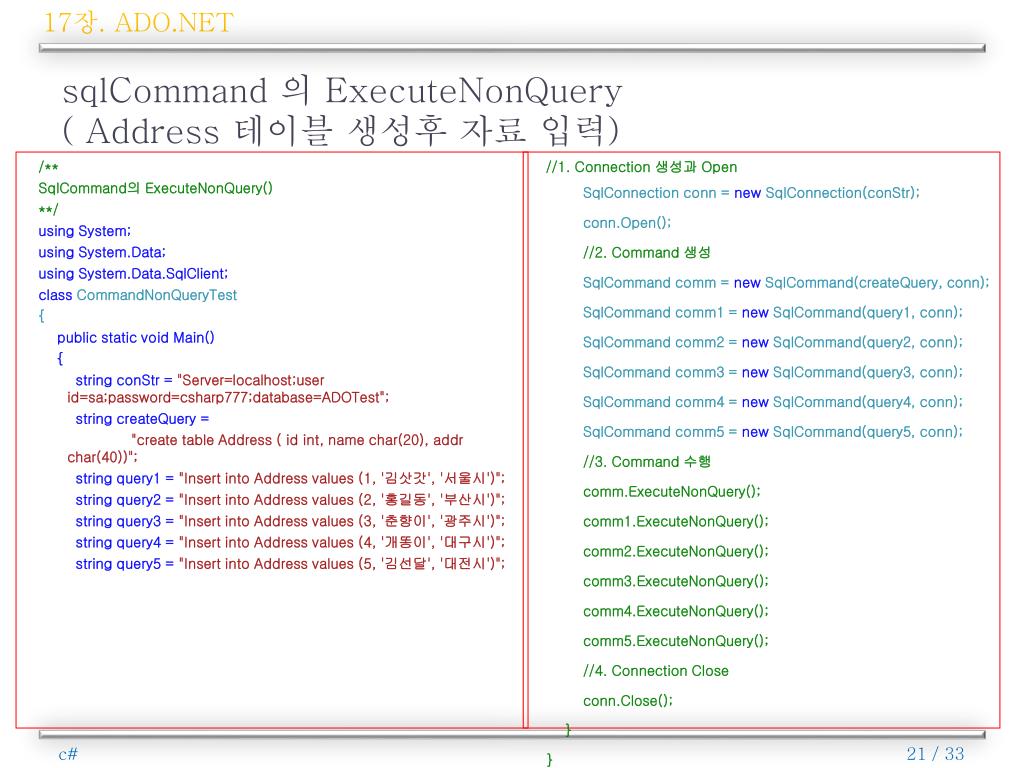Click the page number '21 / 33'

tap(935, 754)
